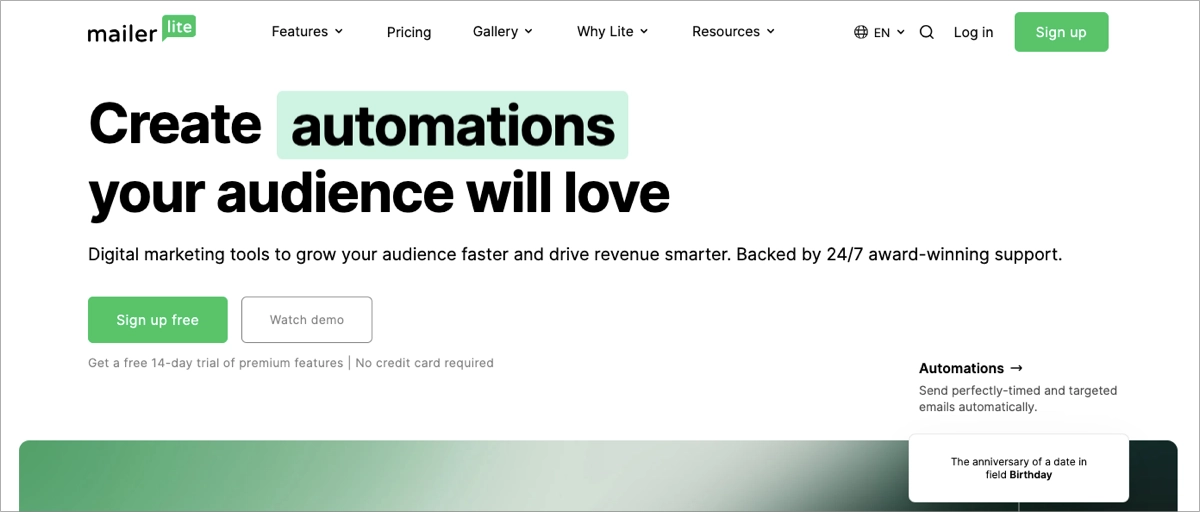
Task: Follow the Automations heading link
Action: [x=961, y=368]
